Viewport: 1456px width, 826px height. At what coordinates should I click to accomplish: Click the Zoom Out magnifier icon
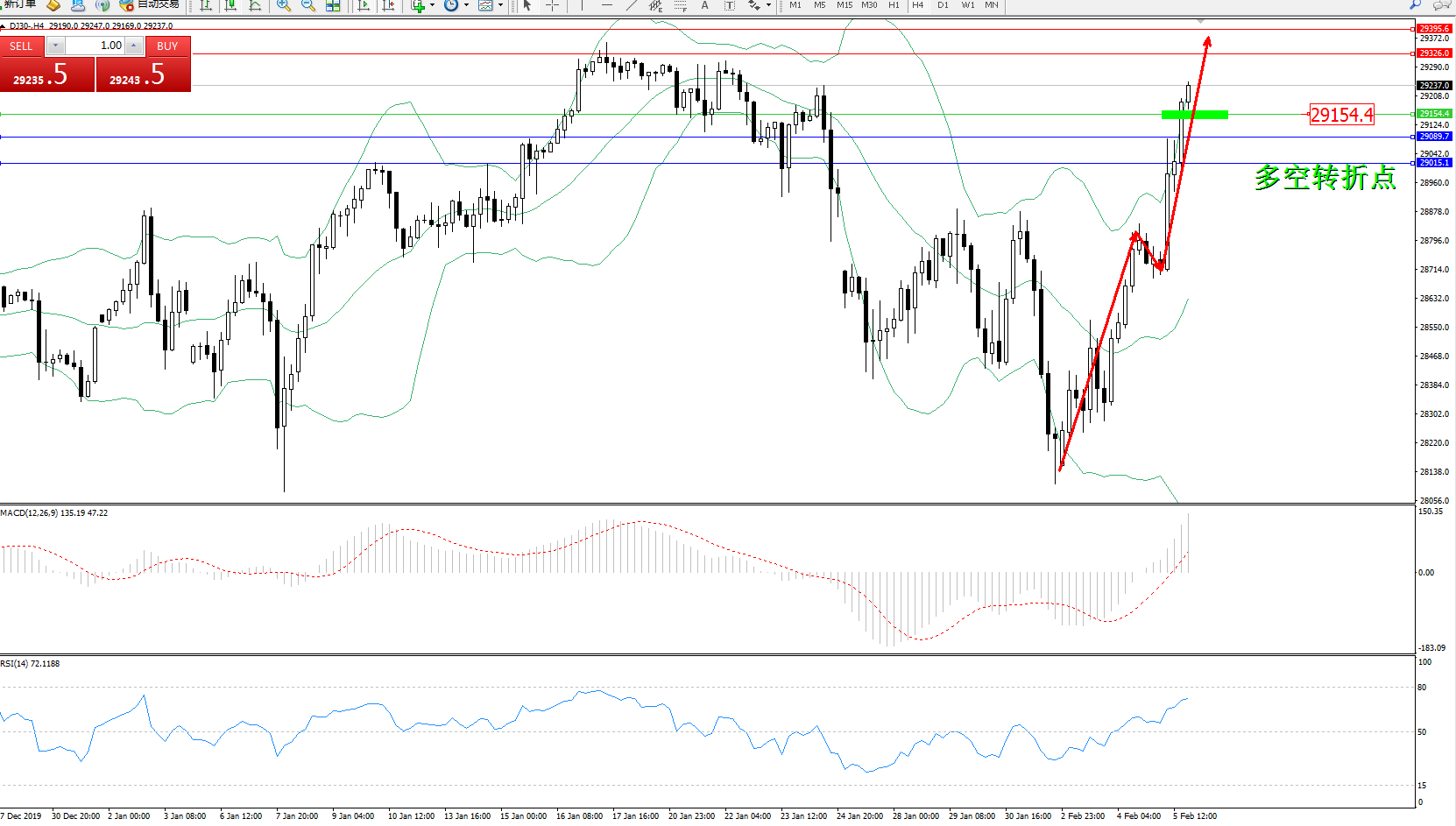[x=308, y=5]
